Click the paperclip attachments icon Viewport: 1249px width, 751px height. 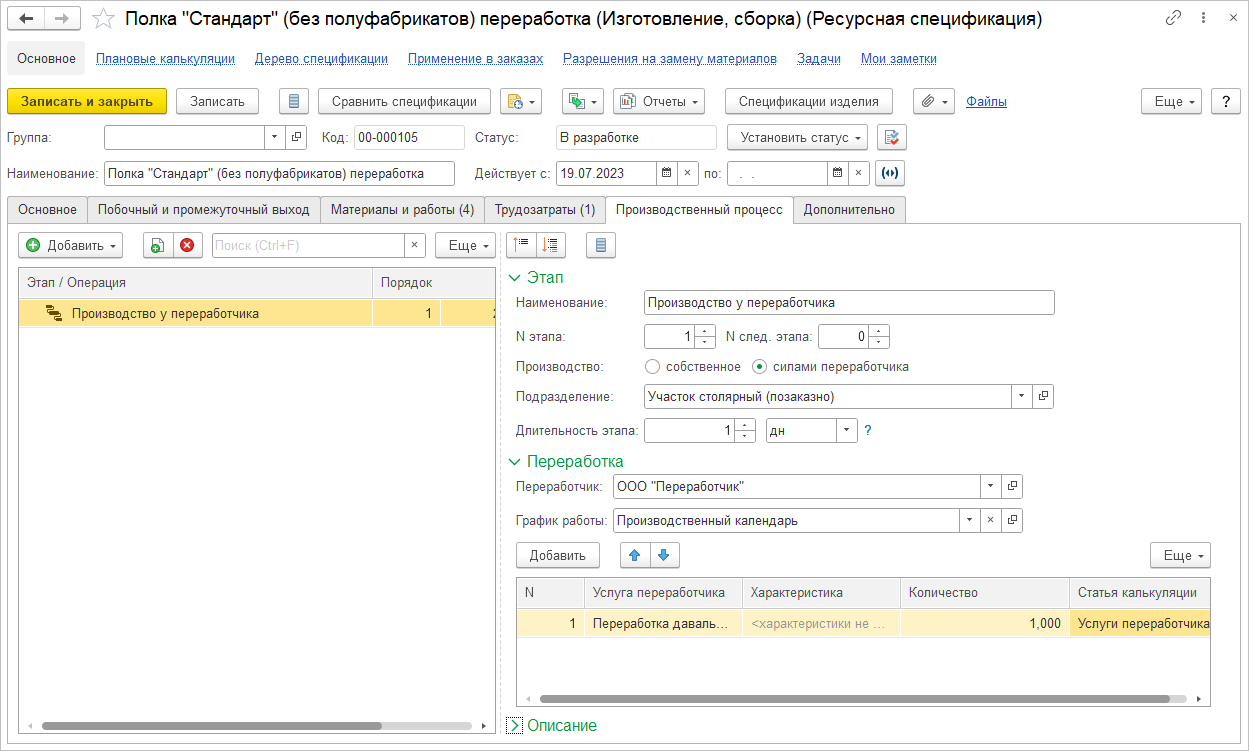point(928,101)
